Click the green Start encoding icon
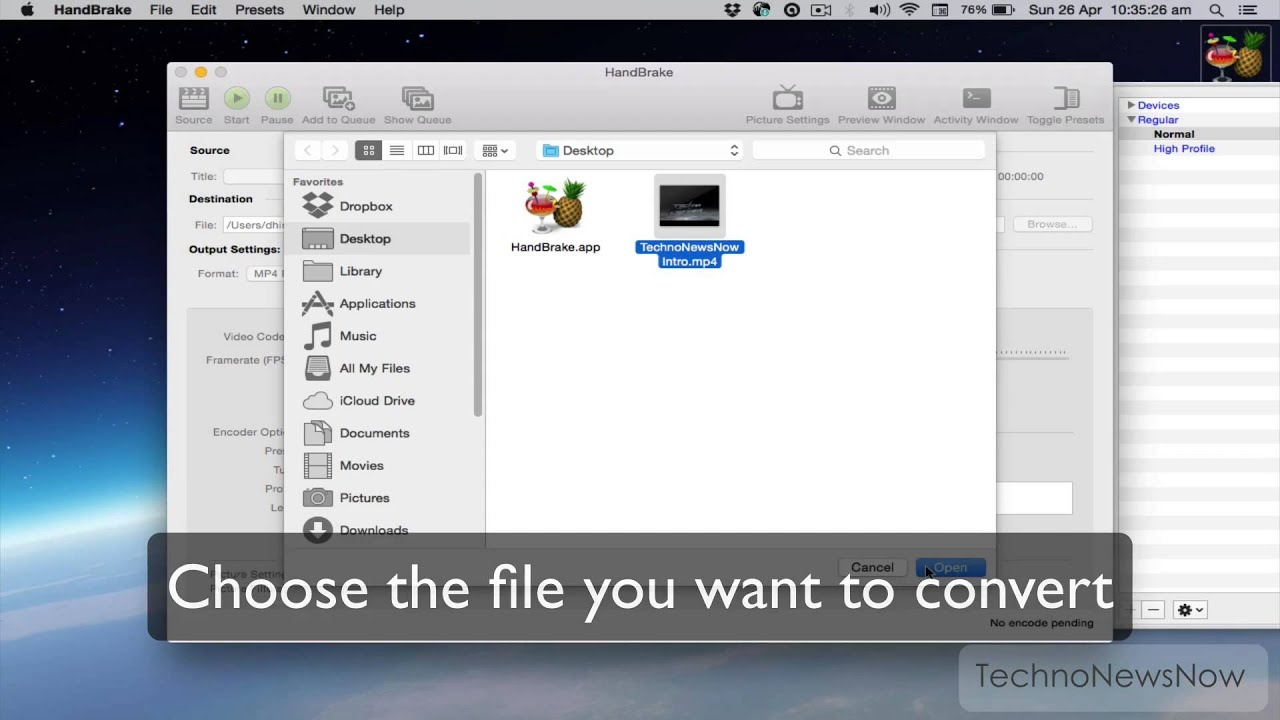 click(237, 98)
